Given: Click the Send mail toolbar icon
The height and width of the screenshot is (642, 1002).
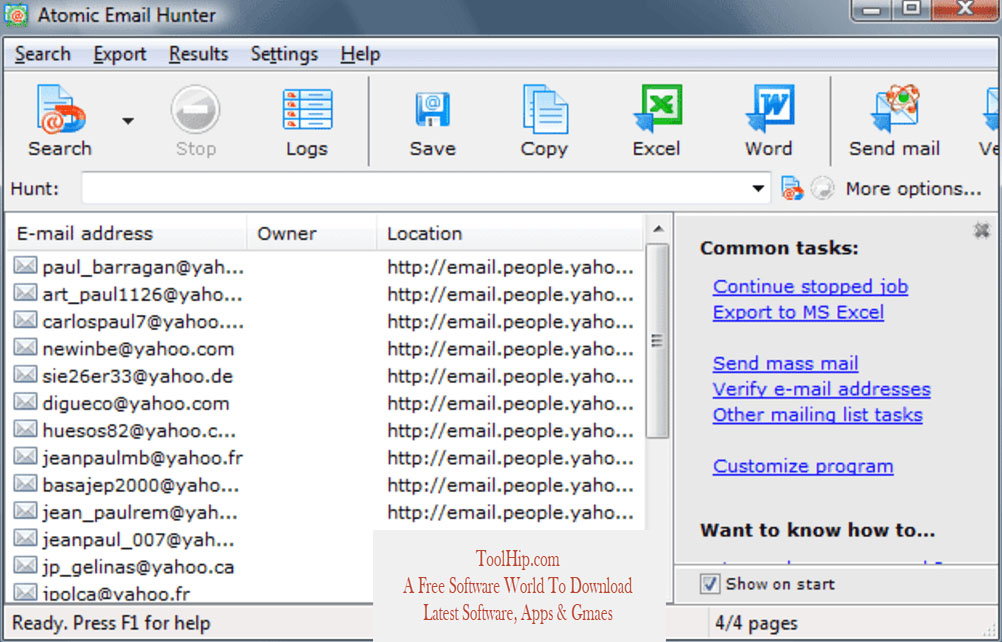Looking at the screenshot, I should 895,110.
